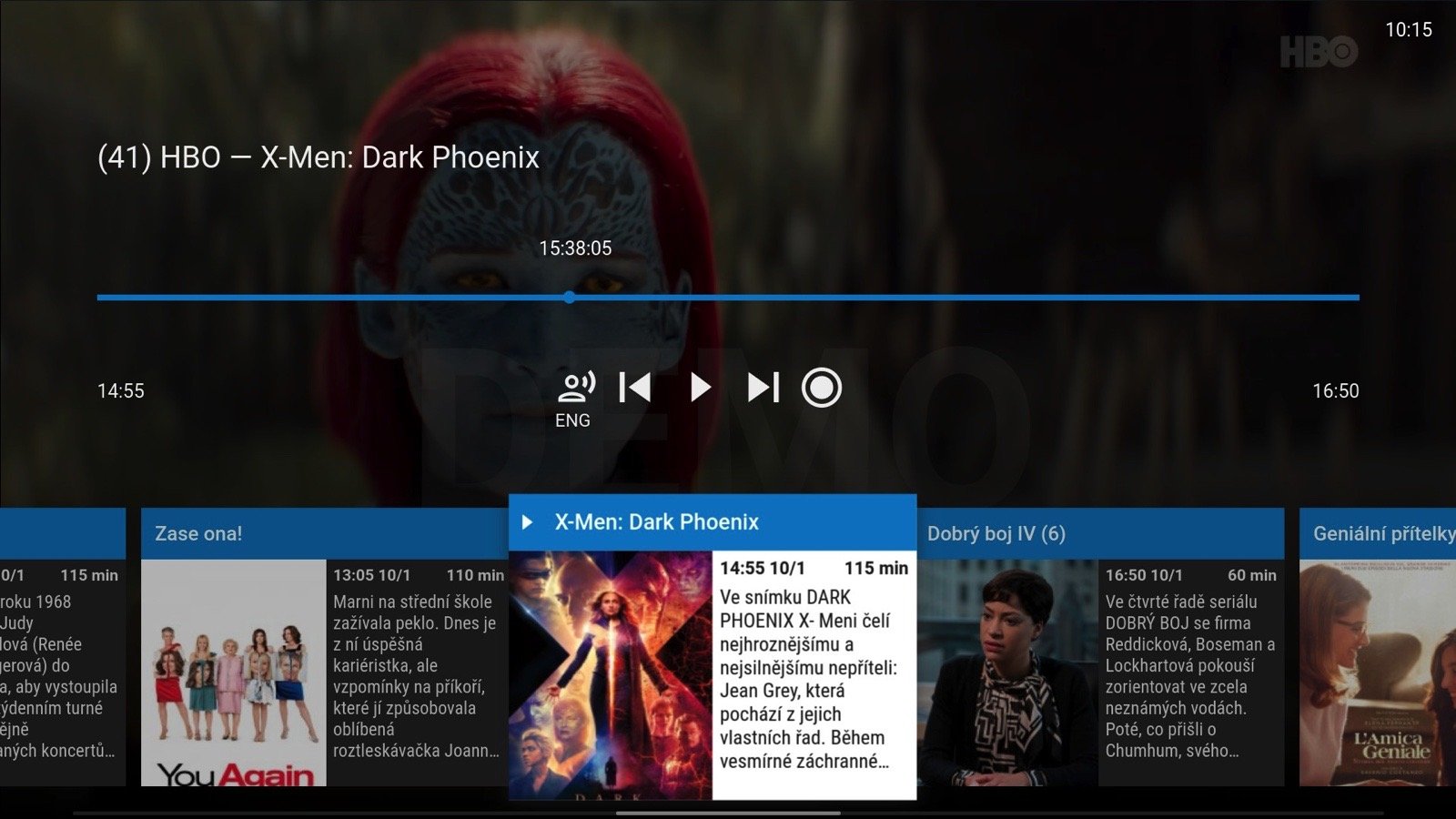Screen dimensions: 1456x819
Task: Click the partly visible card mentioning 'roku 1968'
Action: coord(62,647)
